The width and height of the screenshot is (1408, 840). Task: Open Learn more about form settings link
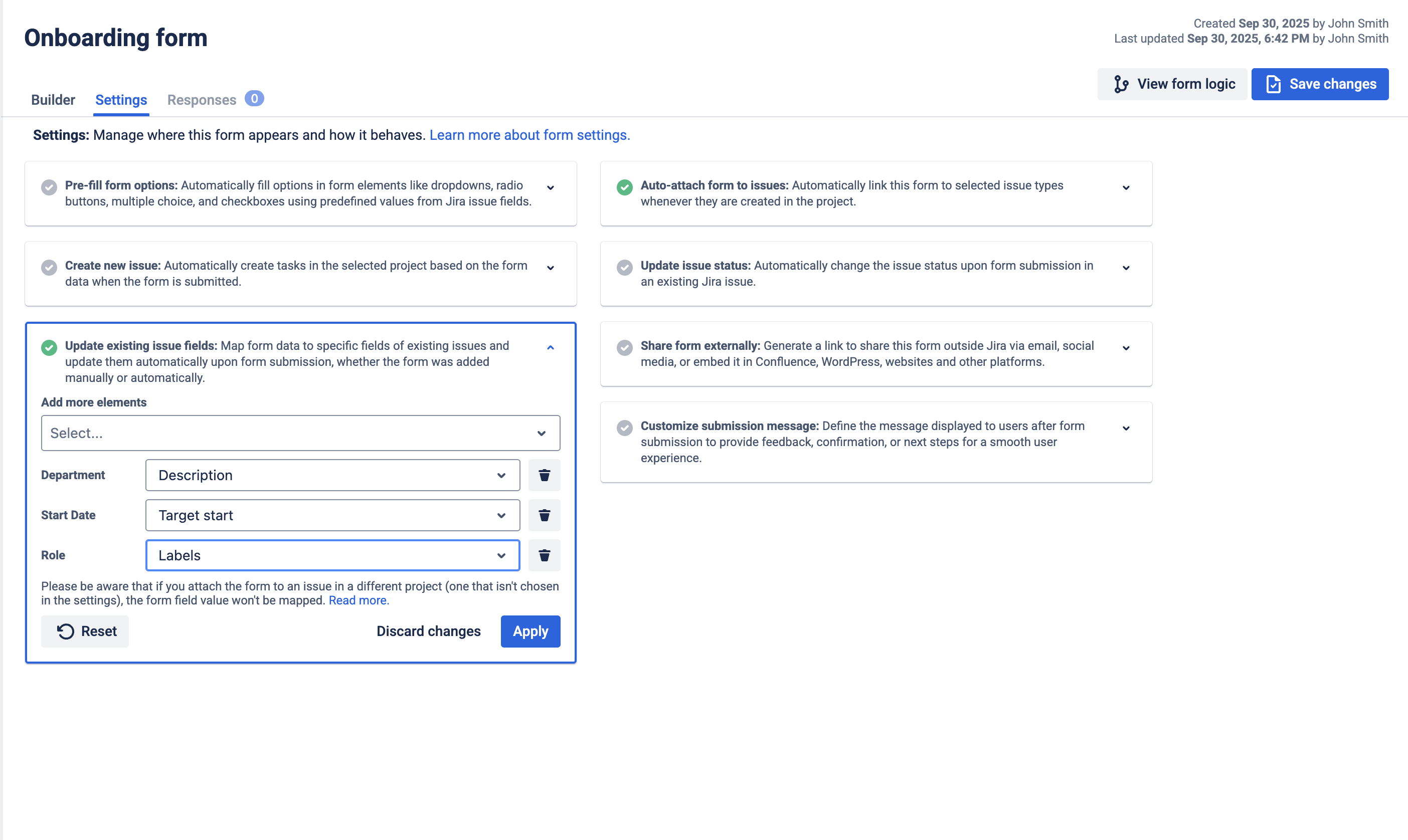(530, 135)
